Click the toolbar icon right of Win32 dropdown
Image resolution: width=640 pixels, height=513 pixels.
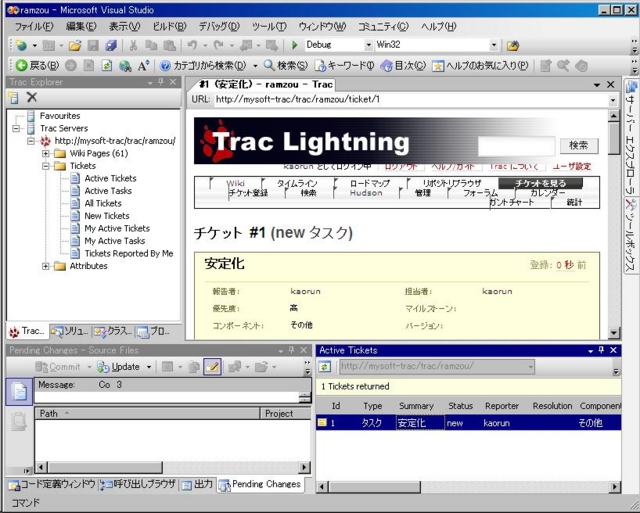(x=513, y=45)
